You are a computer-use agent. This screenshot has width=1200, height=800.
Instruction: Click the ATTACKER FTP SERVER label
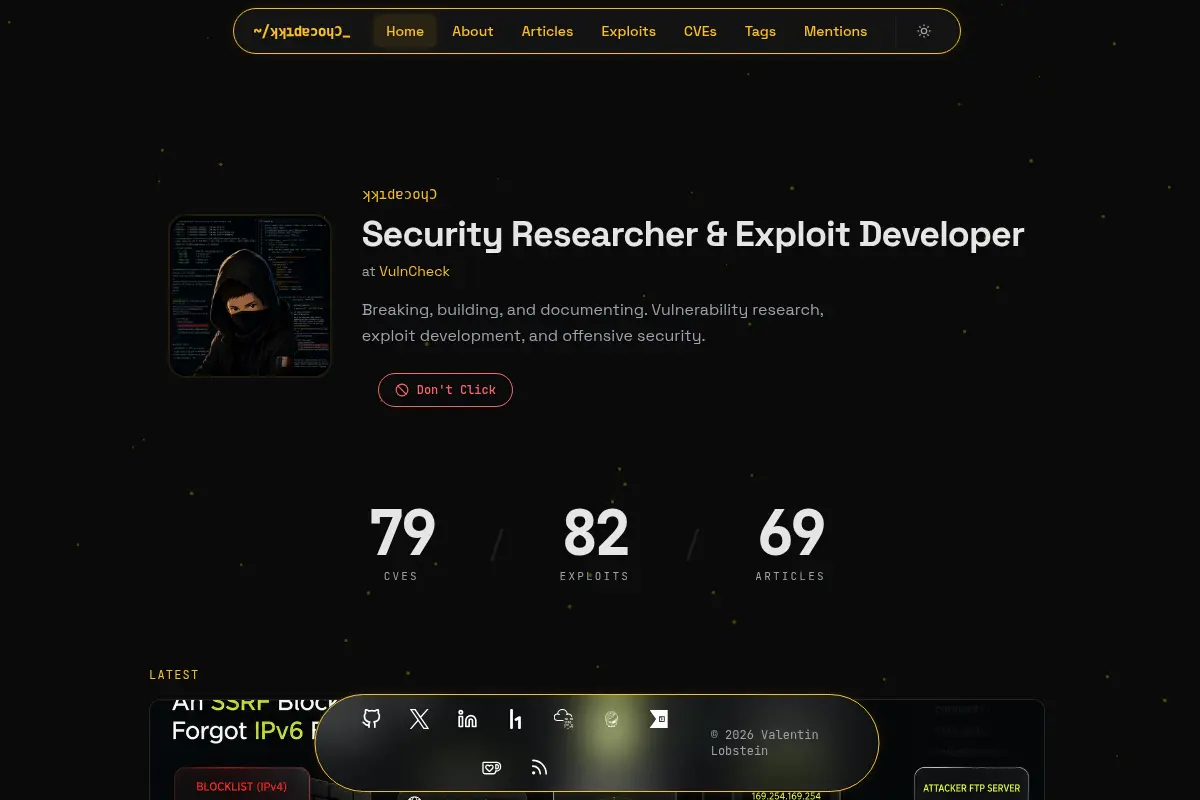point(972,787)
